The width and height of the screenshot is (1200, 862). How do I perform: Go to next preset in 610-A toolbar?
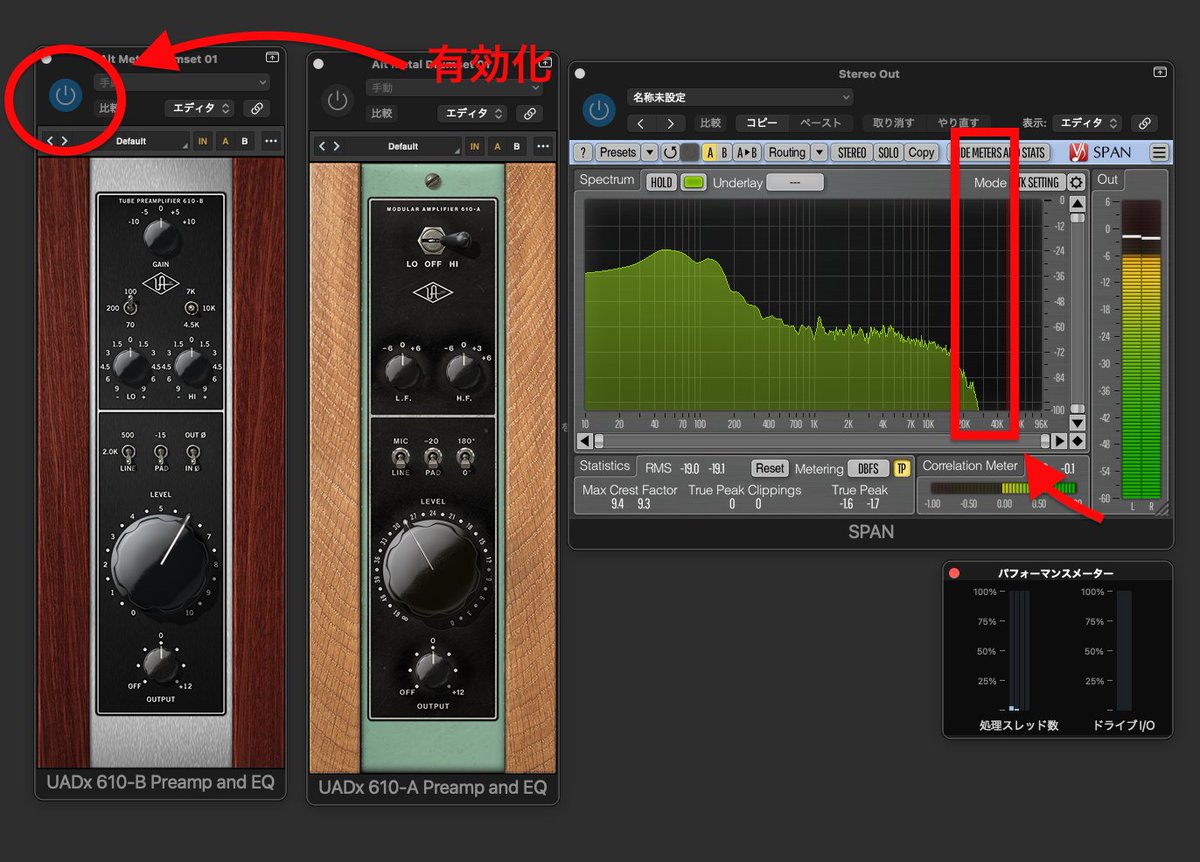(x=336, y=146)
